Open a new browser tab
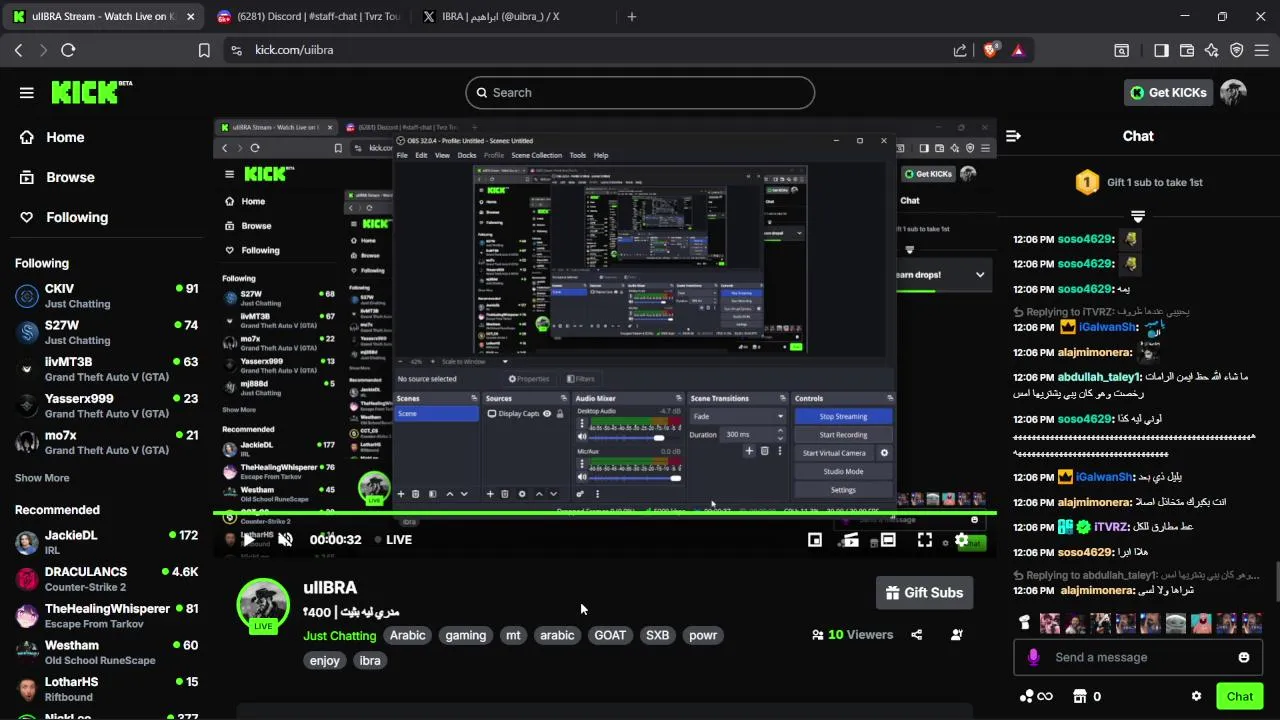The image size is (1280, 720). 631,17
